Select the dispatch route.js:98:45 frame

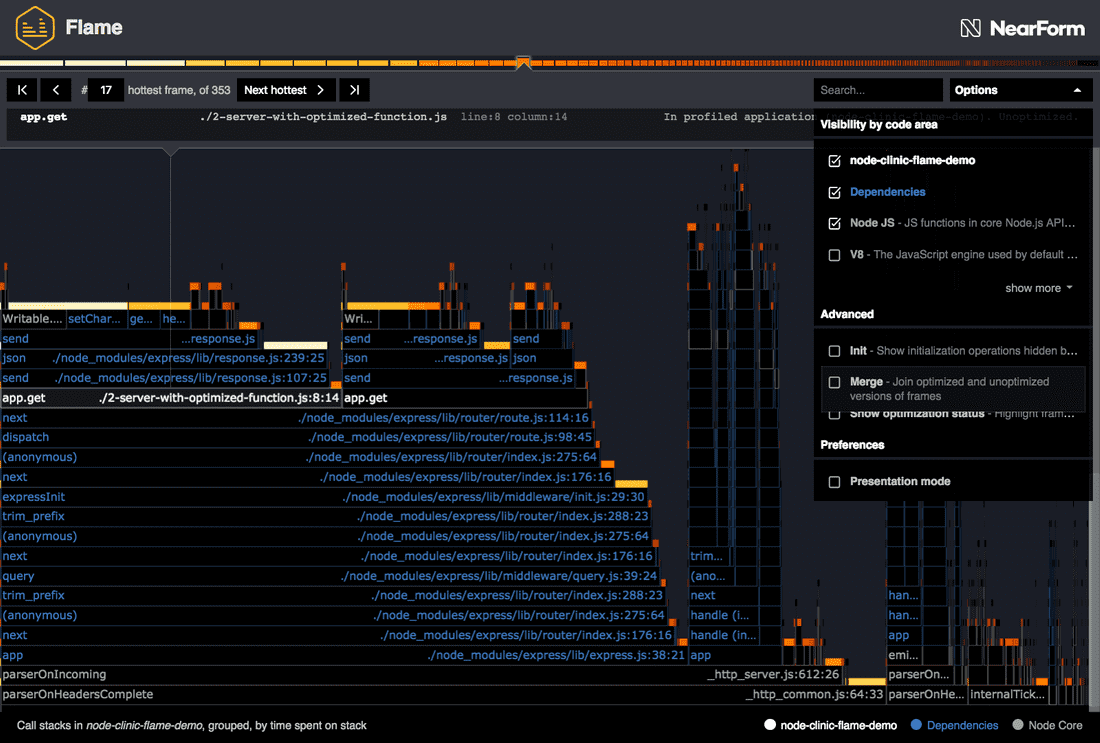[x=297, y=437]
